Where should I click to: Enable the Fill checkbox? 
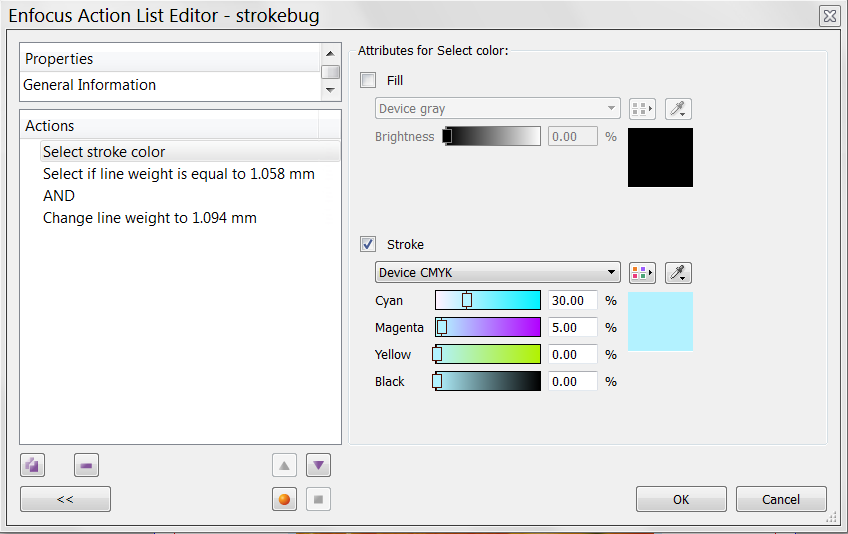click(x=368, y=80)
